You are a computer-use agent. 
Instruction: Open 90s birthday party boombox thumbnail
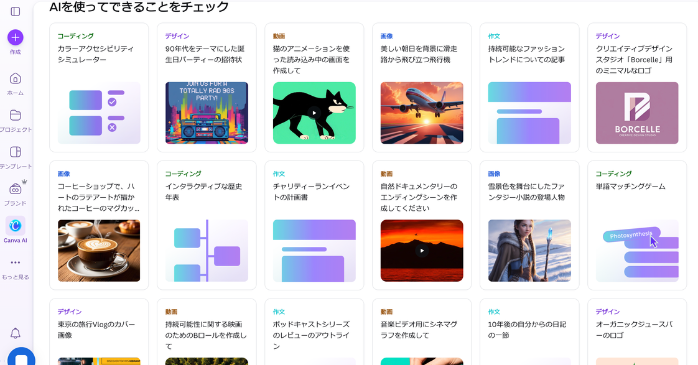coord(207,113)
